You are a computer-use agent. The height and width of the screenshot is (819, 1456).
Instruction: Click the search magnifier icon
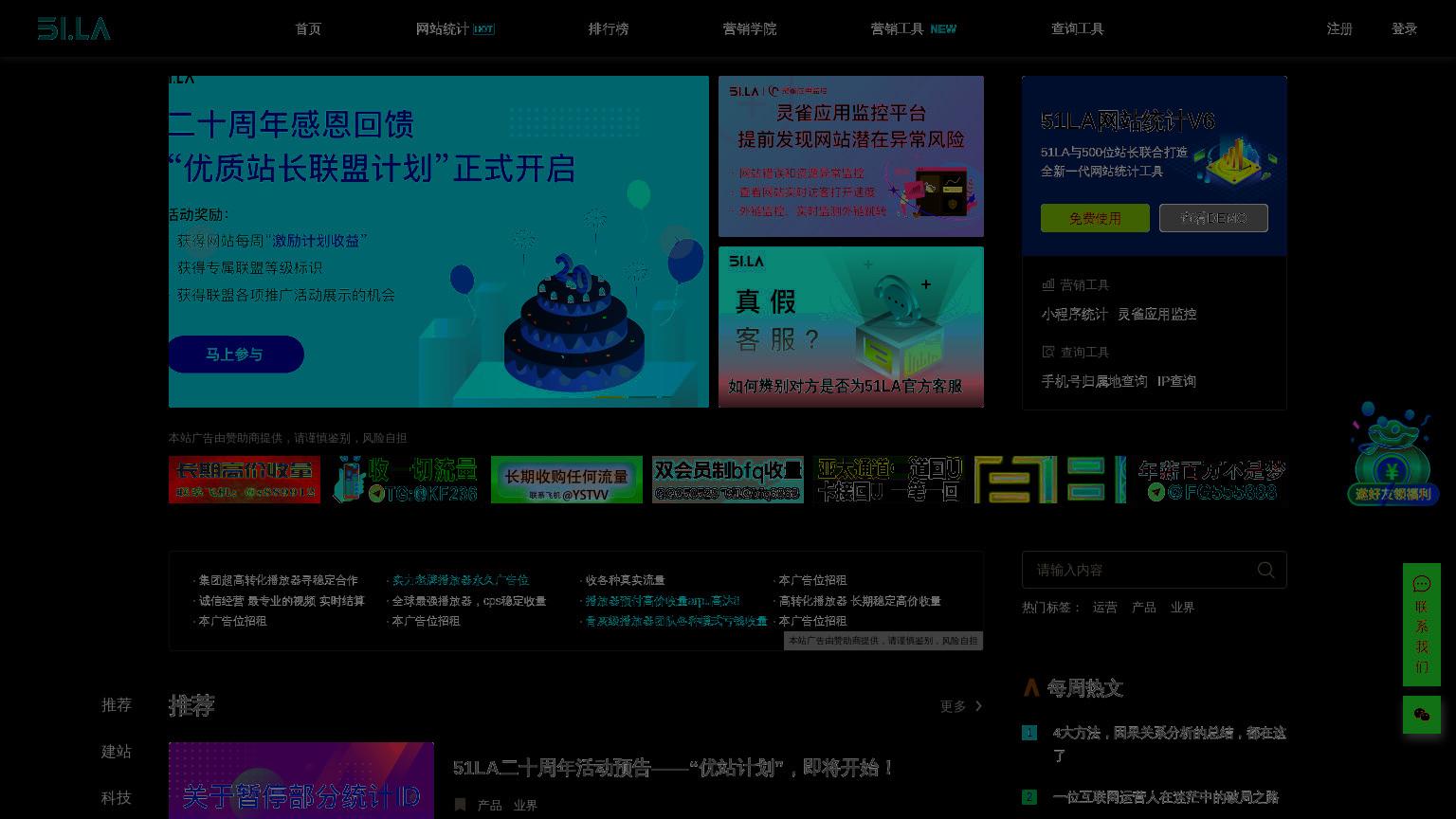[1265, 570]
